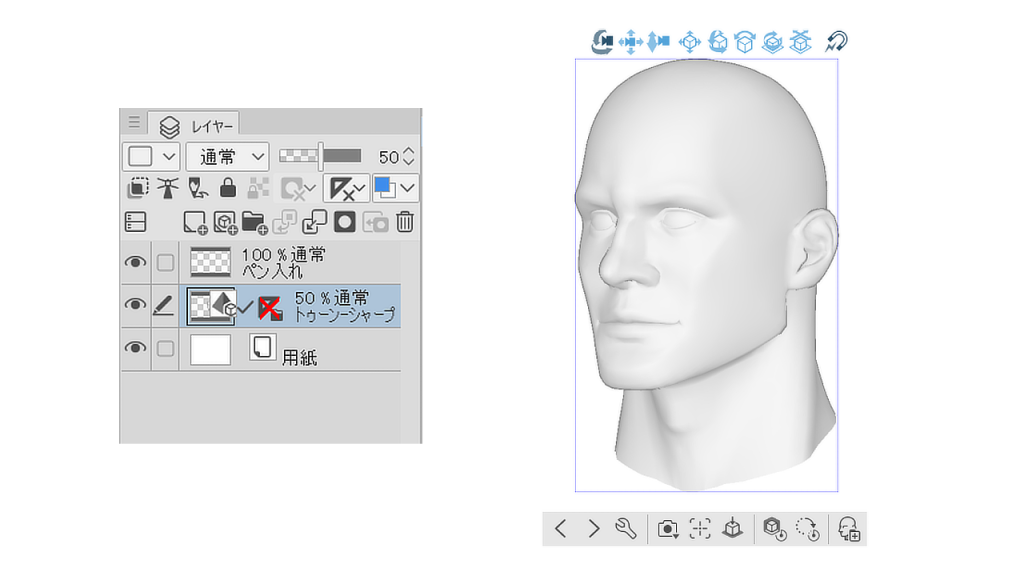Create a new raster layer

coord(195,222)
